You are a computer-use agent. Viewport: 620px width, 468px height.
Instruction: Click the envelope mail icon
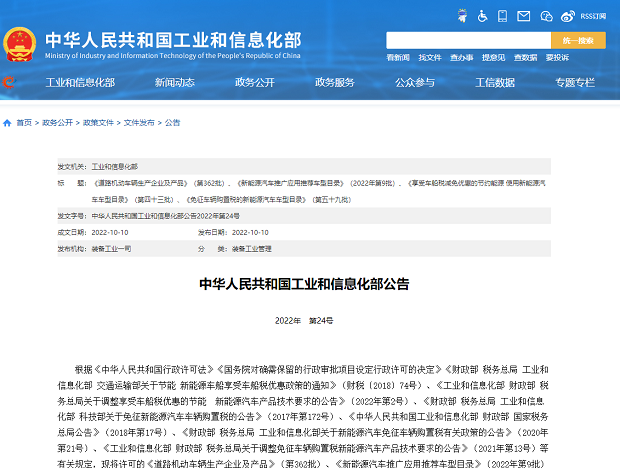coord(524,16)
